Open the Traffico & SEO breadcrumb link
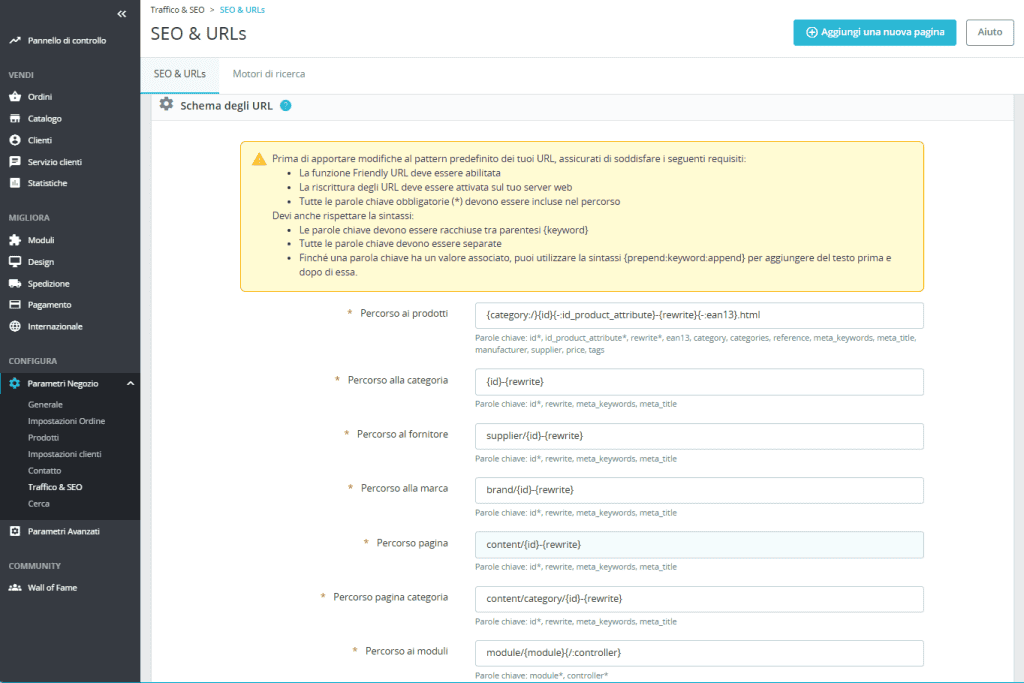Image resolution: width=1024 pixels, height=683 pixels. (x=178, y=8)
